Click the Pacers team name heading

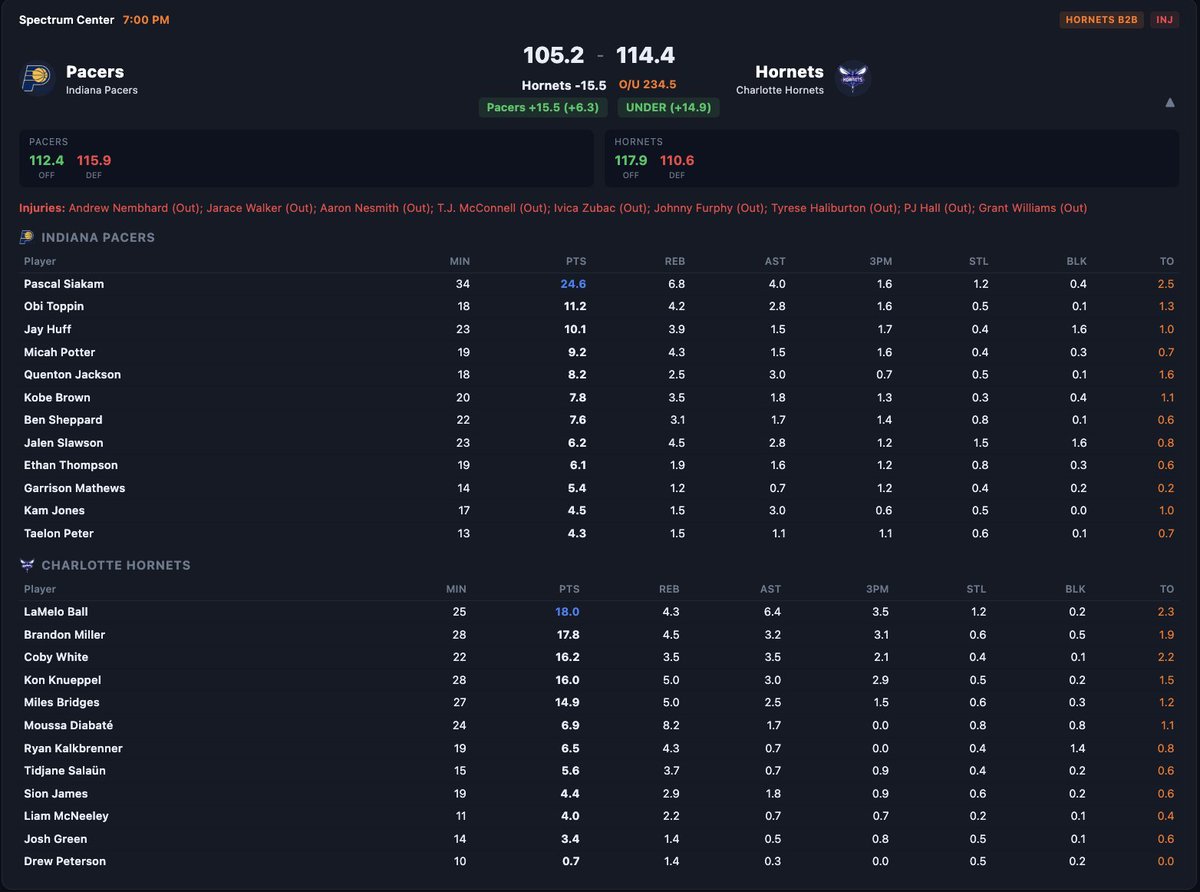(95, 72)
